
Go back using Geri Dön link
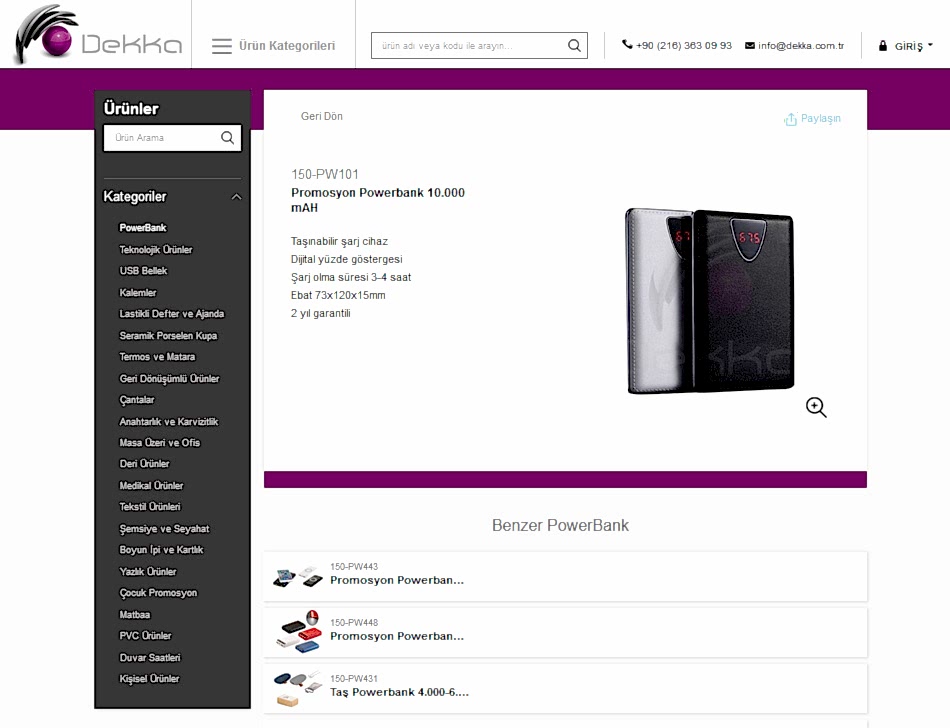[321, 117]
